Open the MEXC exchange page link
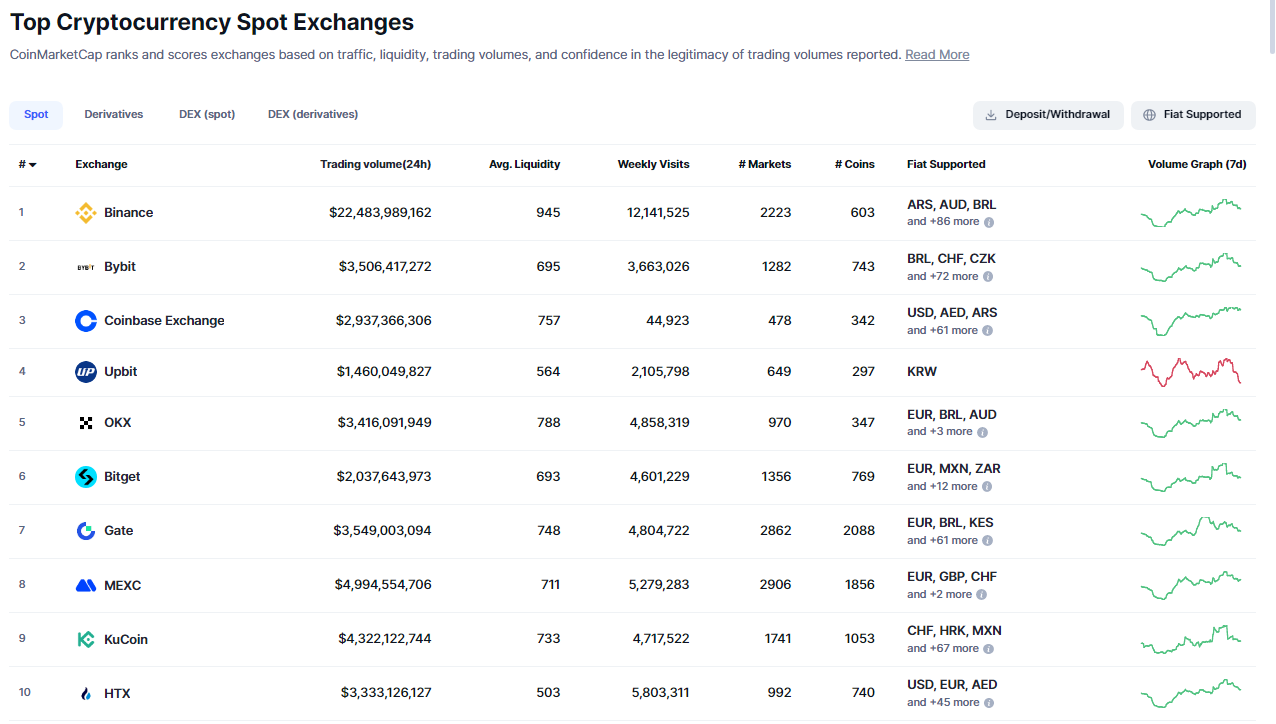The height and width of the screenshot is (724, 1276). coord(122,585)
